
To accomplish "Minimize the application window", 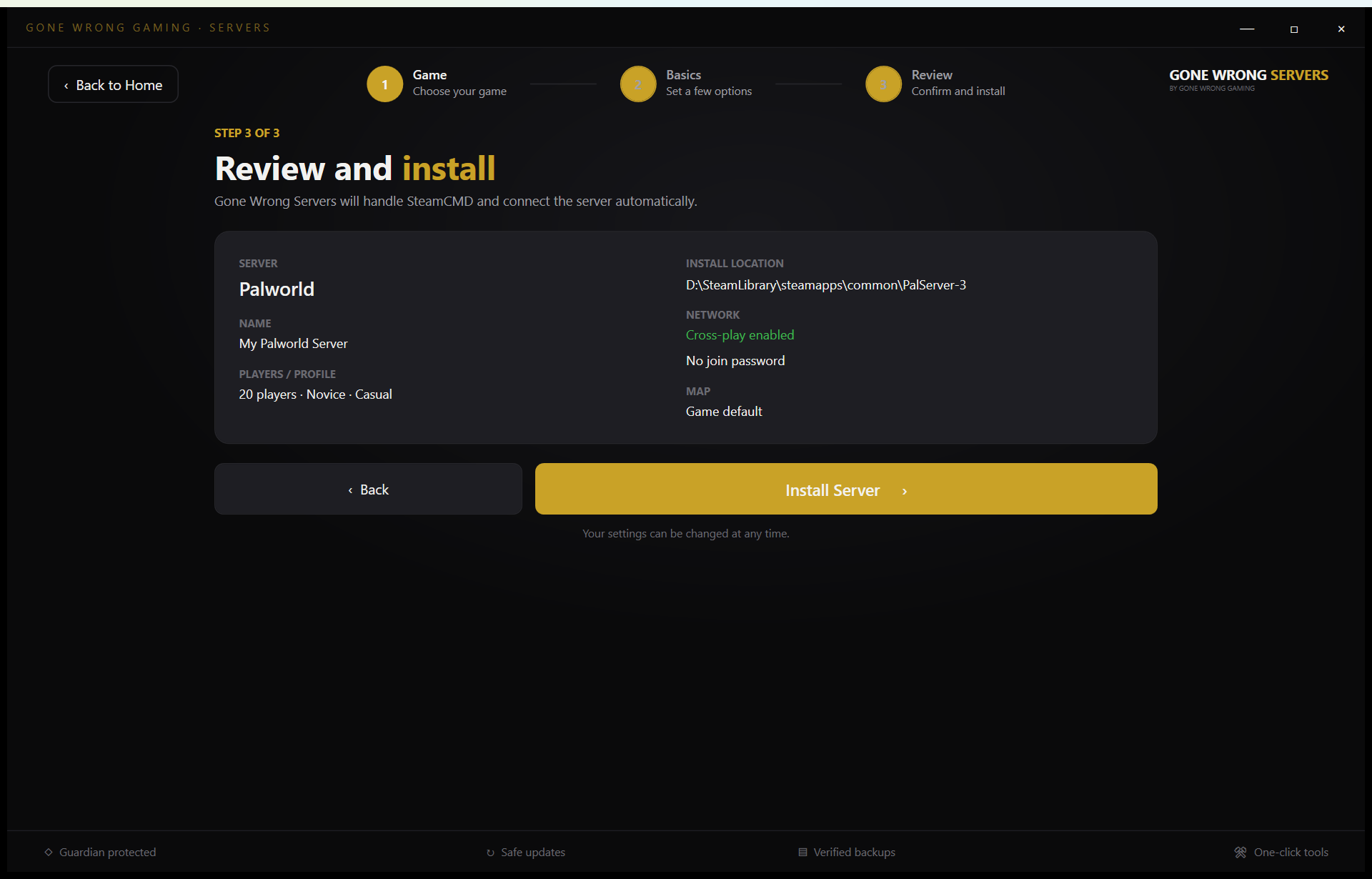I will point(1247,29).
